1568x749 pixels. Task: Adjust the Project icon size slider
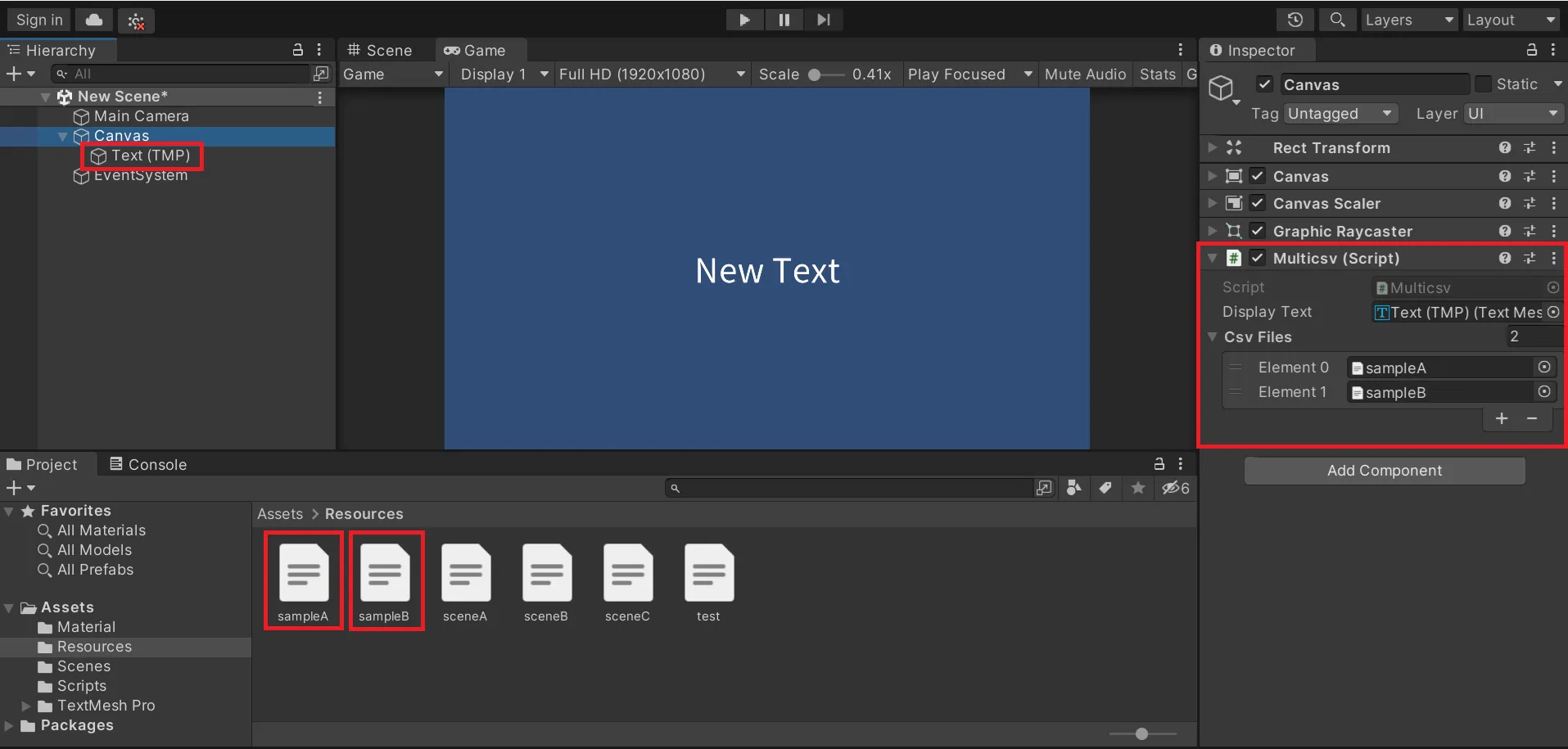pos(1142,734)
